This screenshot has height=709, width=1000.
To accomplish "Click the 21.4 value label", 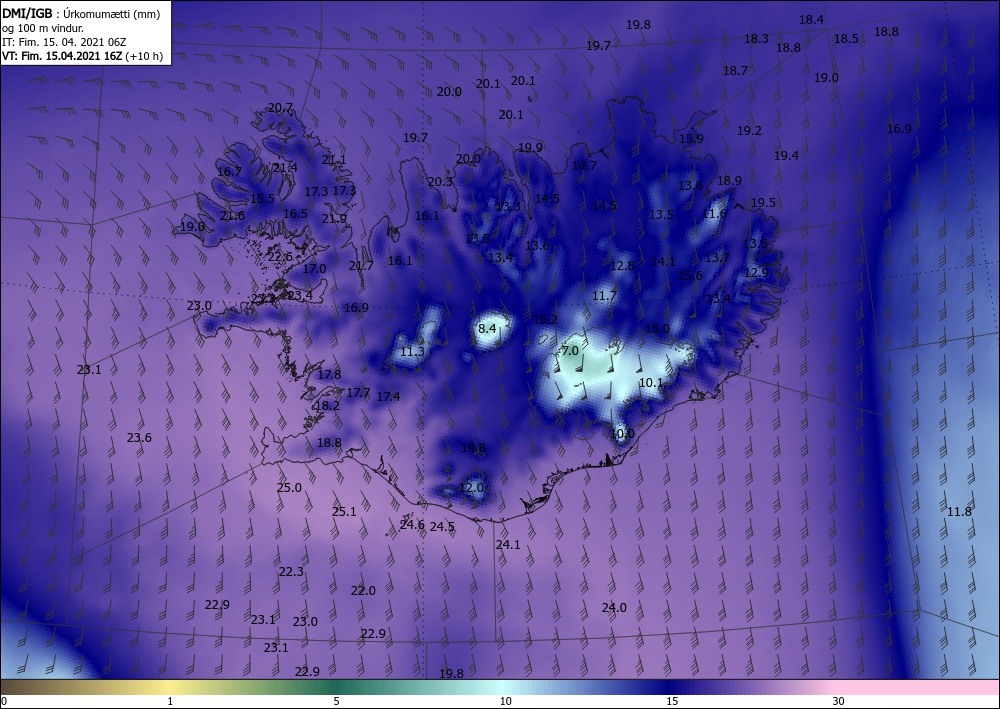I will (286, 167).
